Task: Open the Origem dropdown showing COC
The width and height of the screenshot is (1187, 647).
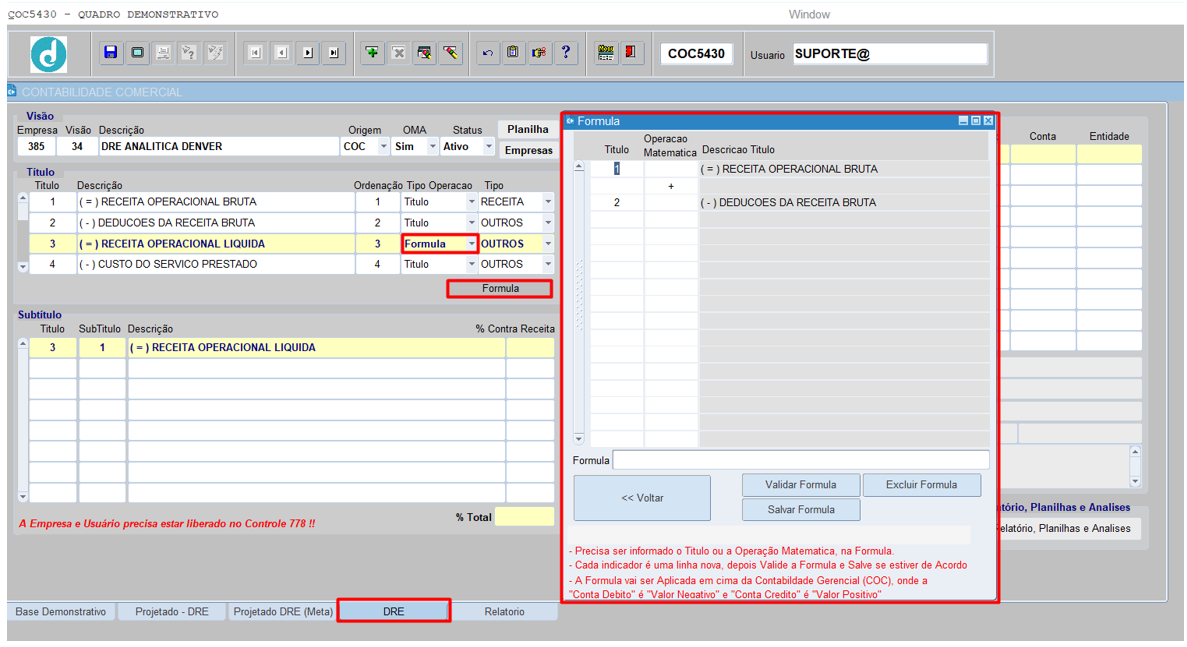Action: pos(383,147)
